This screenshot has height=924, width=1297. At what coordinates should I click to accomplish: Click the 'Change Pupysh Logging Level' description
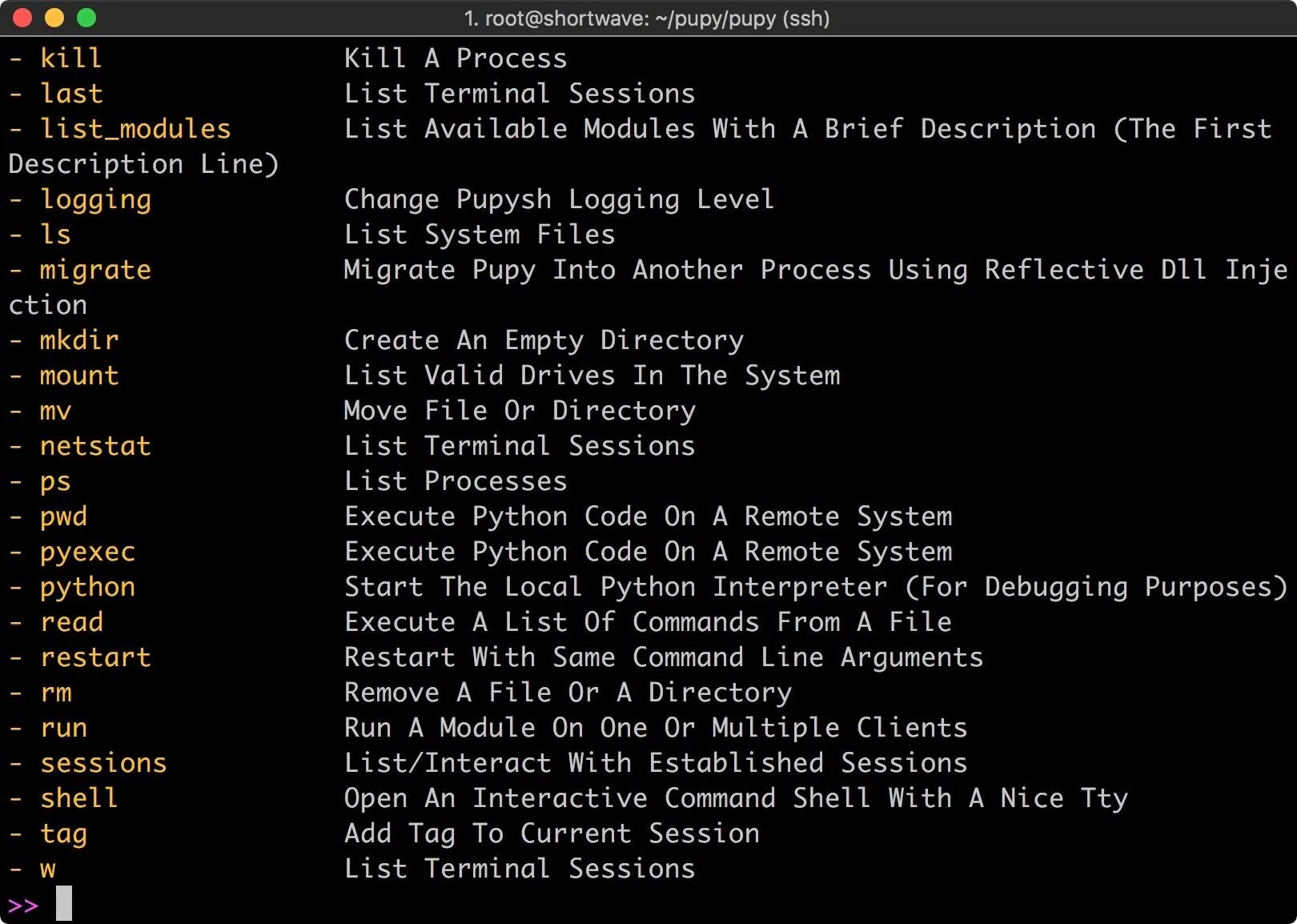tap(559, 200)
